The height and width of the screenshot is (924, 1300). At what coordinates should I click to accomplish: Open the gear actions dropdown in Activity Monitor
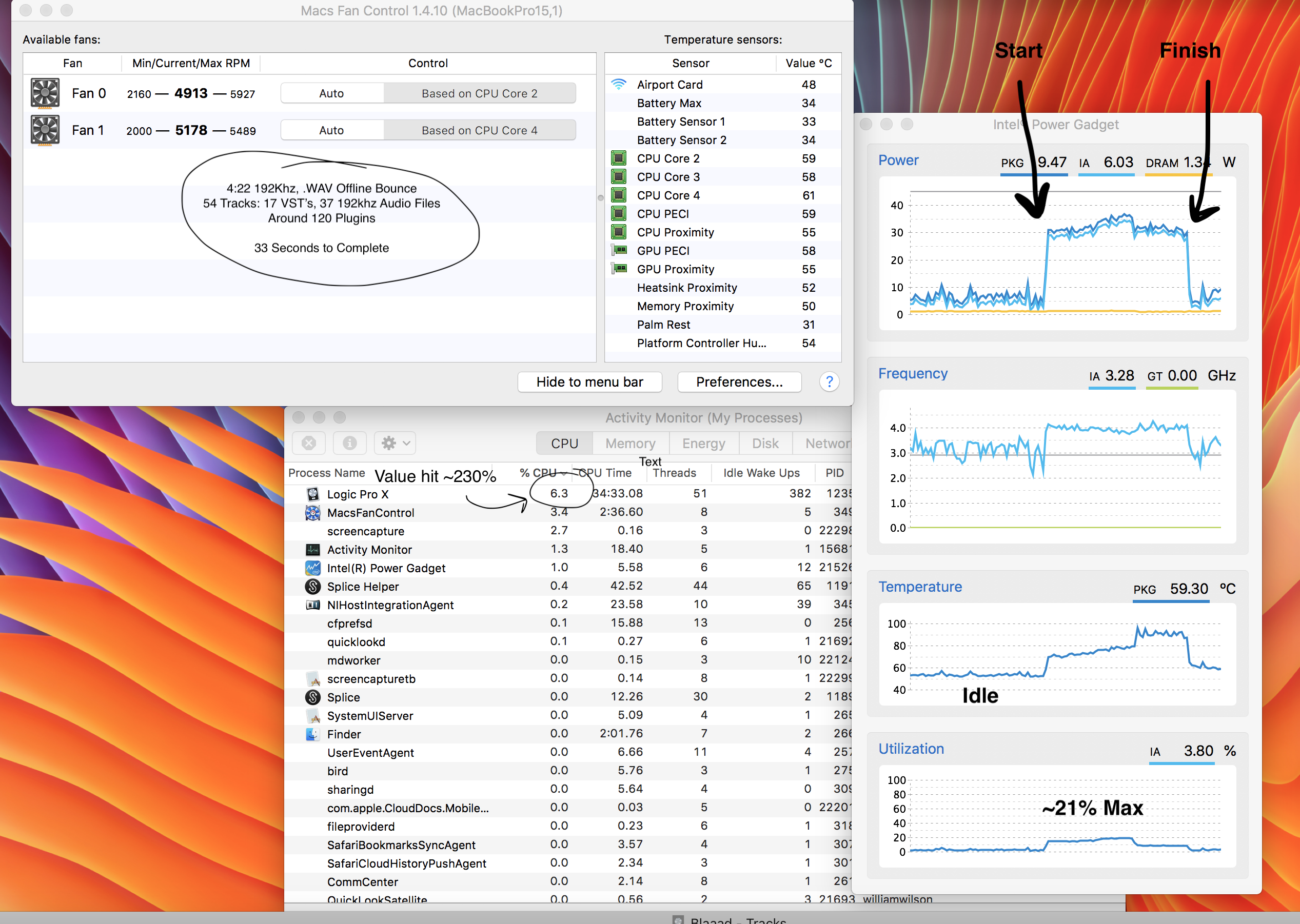tap(395, 443)
